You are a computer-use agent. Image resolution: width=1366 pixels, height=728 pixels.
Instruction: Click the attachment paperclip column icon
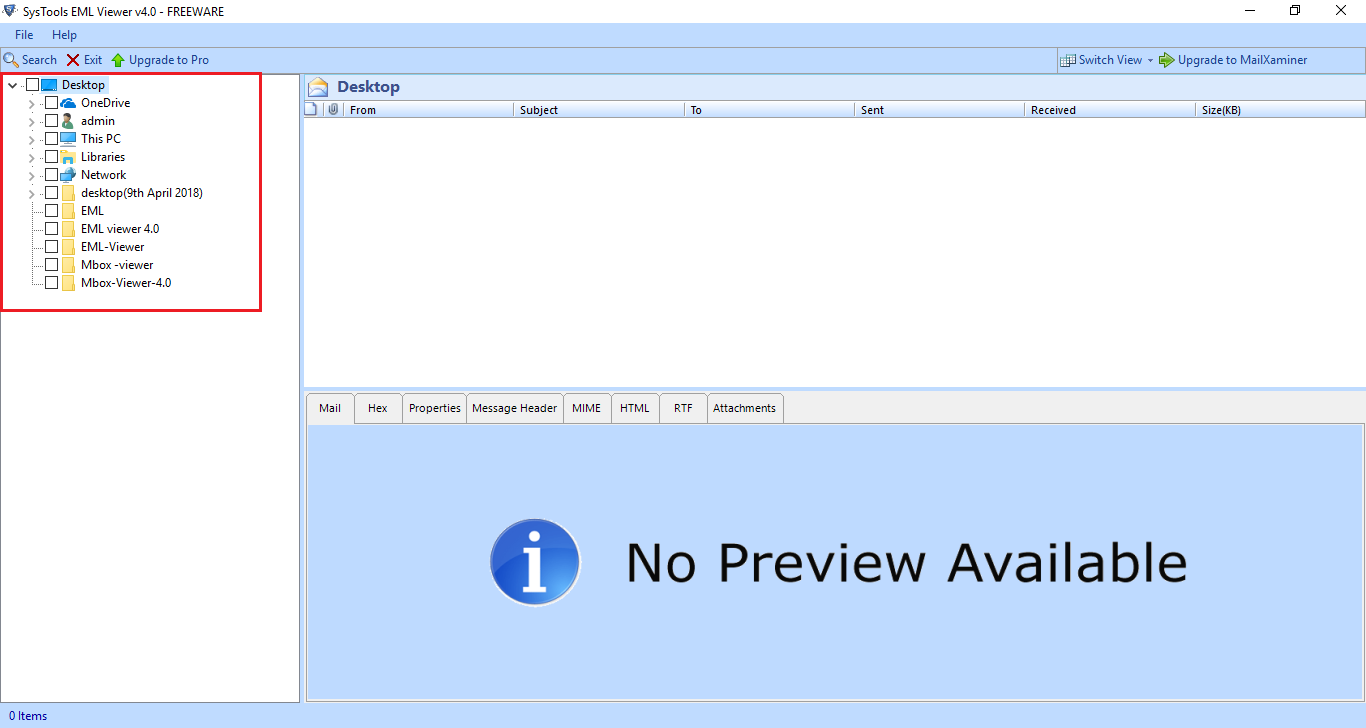333,109
